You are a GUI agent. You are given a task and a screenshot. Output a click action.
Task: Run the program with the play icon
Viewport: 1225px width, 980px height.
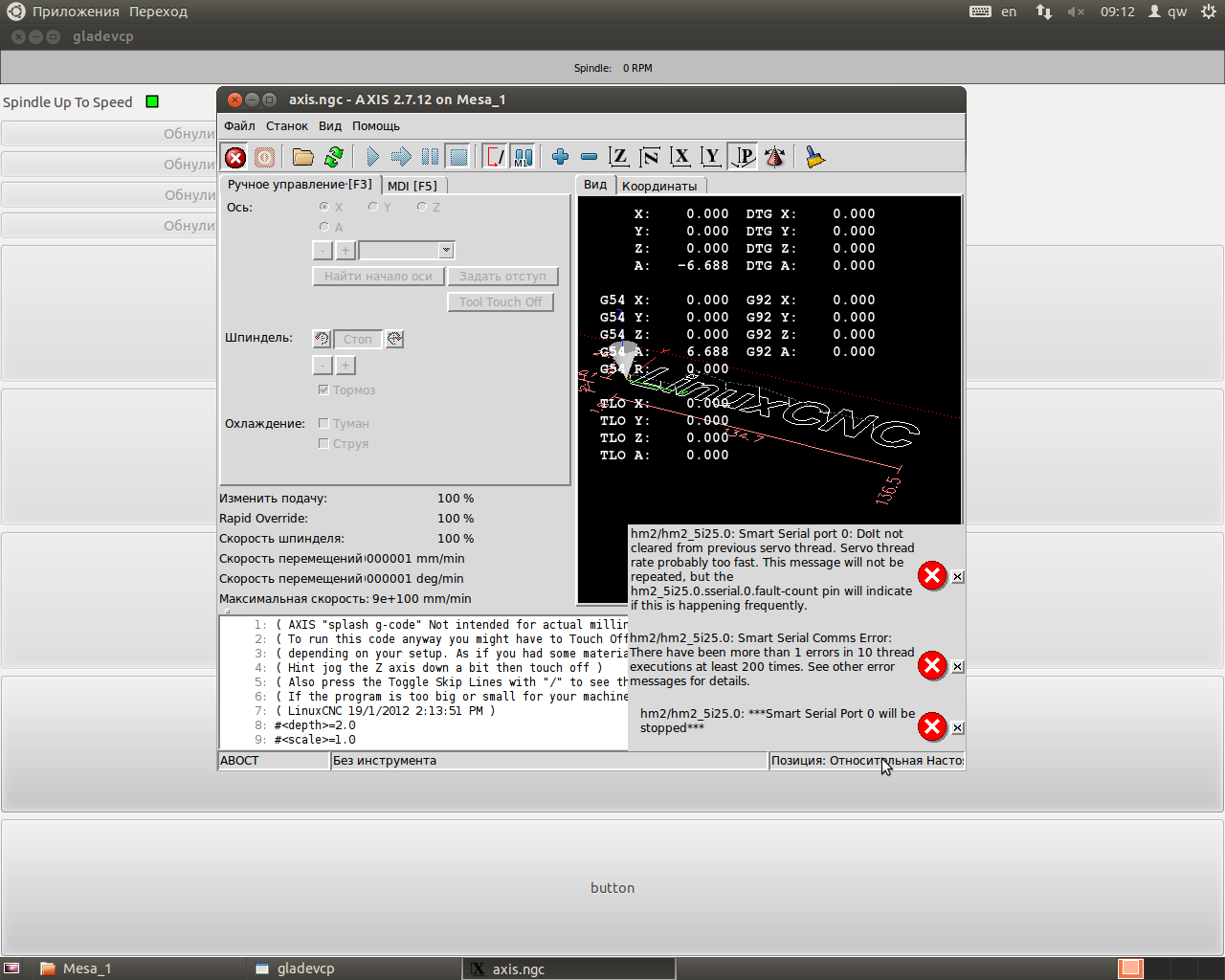pos(372,157)
